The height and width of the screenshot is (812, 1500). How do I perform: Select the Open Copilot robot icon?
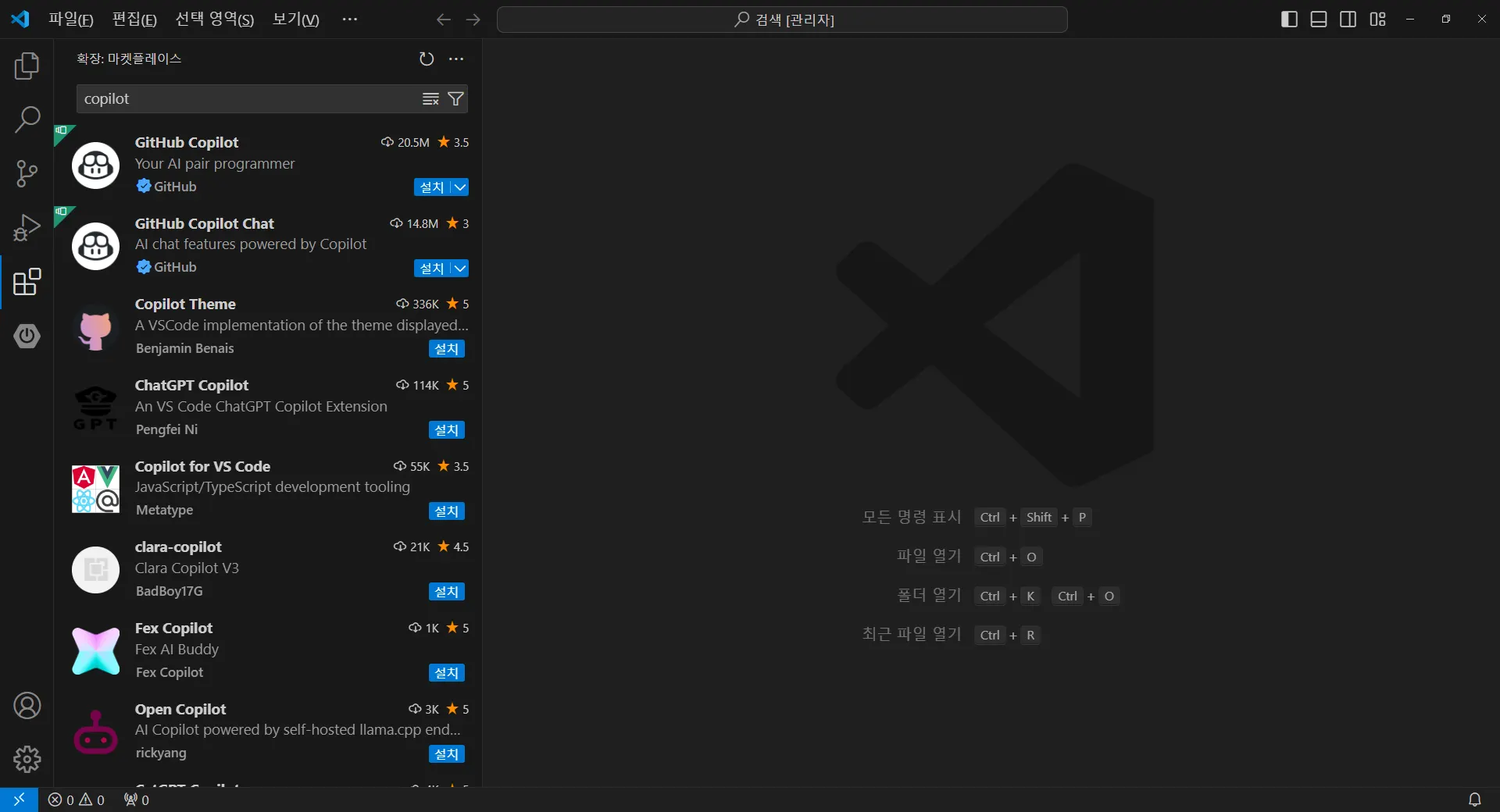(96, 732)
